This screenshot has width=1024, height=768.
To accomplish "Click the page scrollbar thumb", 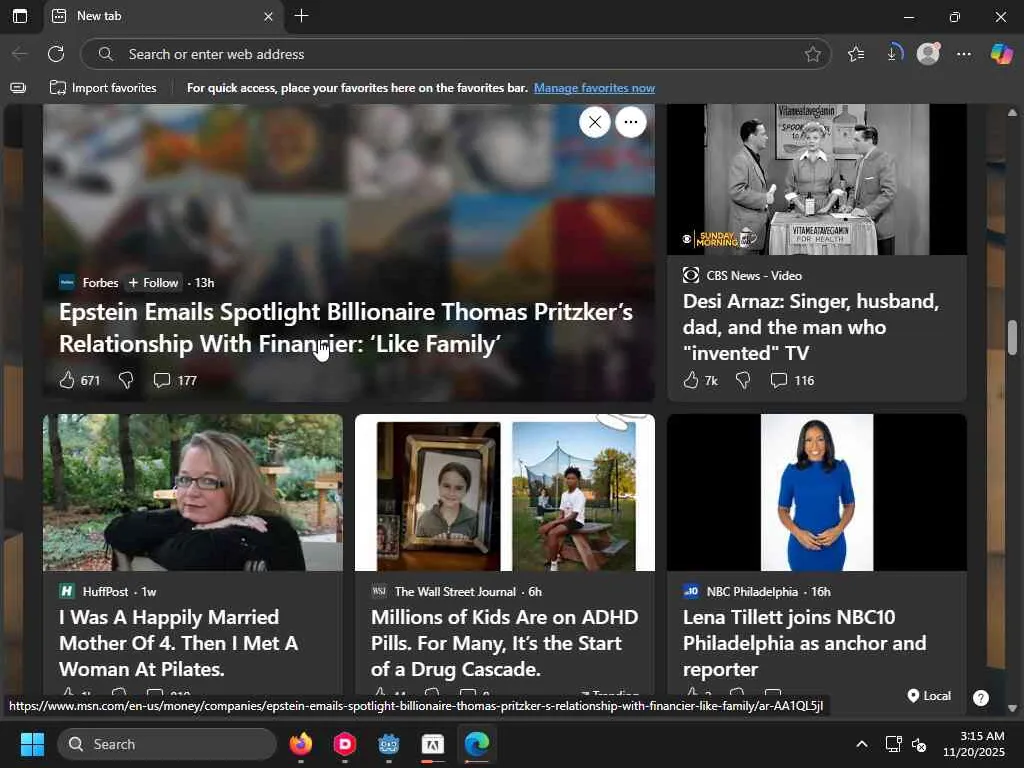I will click(1012, 337).
